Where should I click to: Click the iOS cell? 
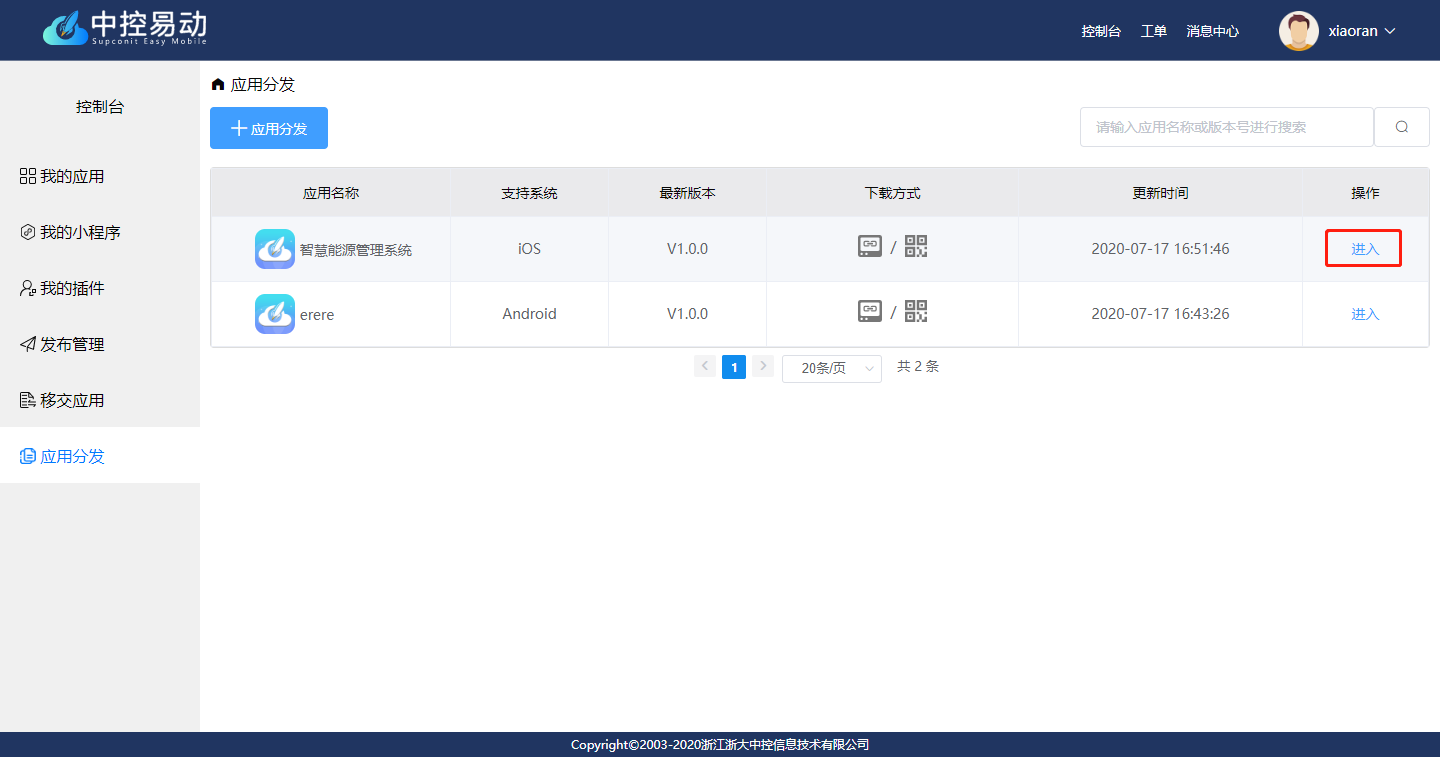click(529, 249)
